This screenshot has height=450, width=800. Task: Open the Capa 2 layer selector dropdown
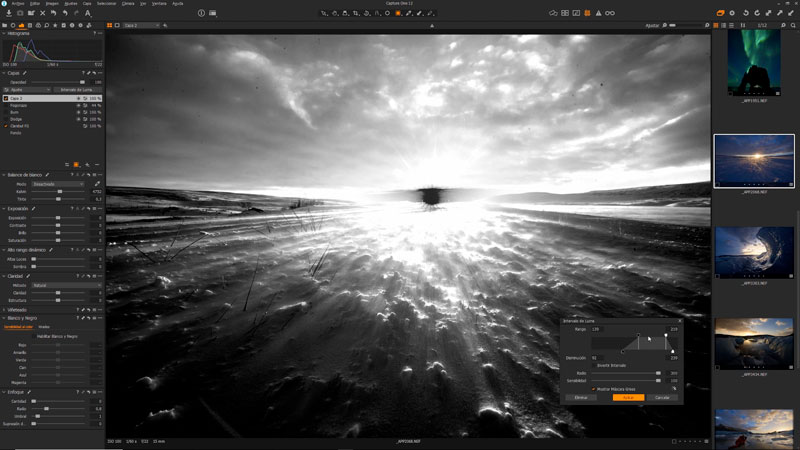point(140,24)
